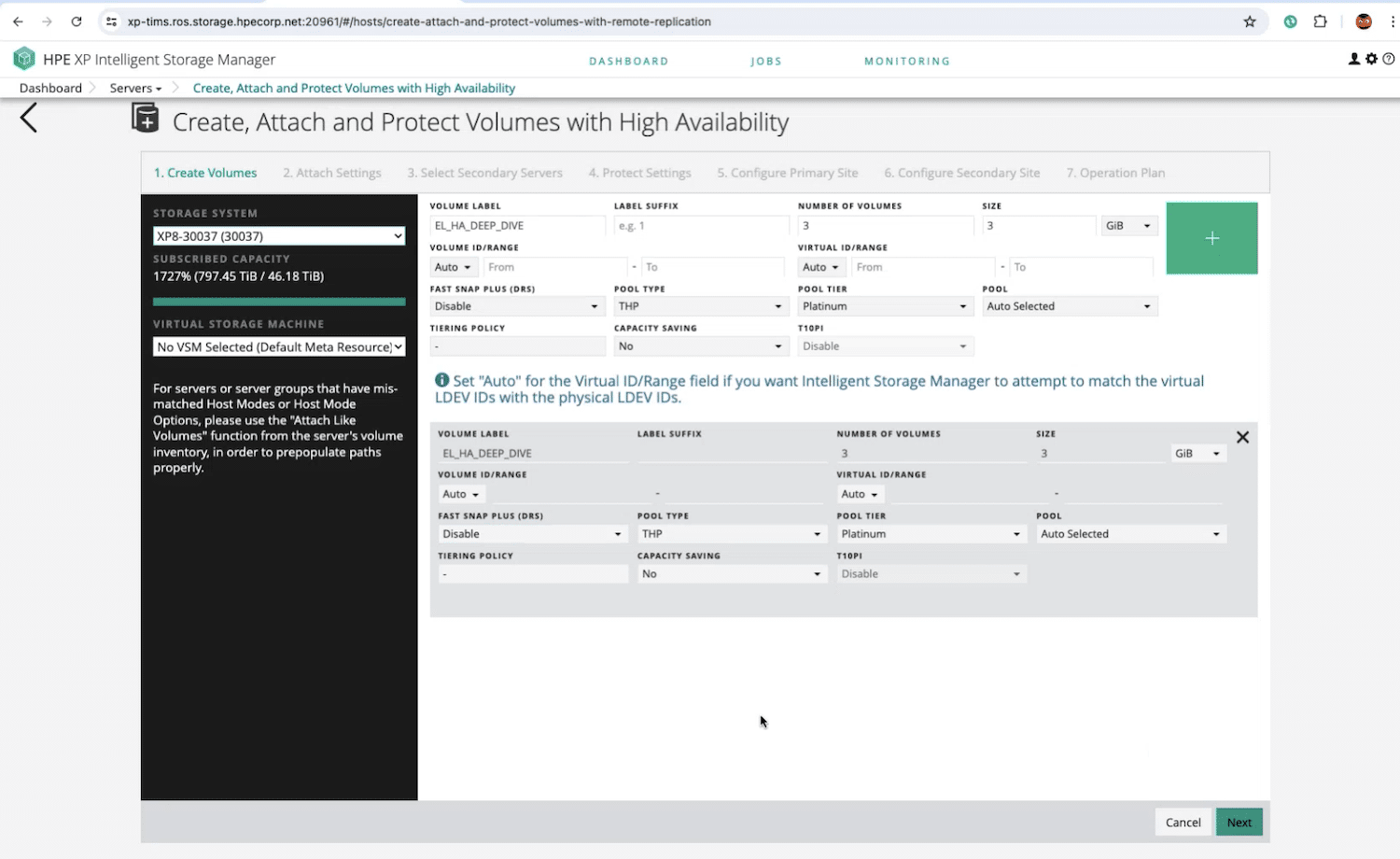The image size is (1400, 859).
Task: Select step 3 Select Secondary Servers
Action: tap(484, 173)
